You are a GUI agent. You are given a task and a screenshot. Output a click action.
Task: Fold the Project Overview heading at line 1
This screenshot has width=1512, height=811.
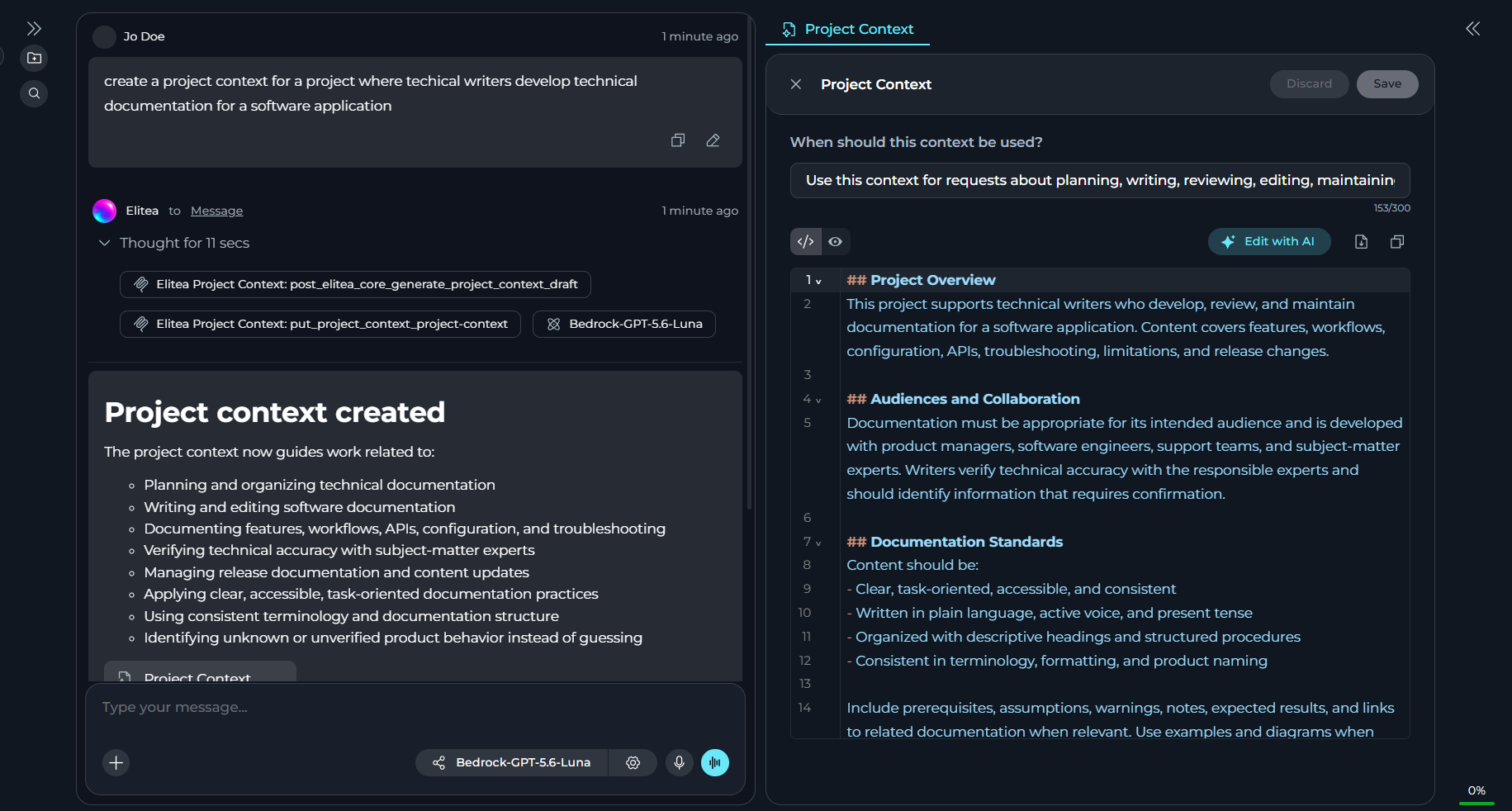tap(818, 281)
